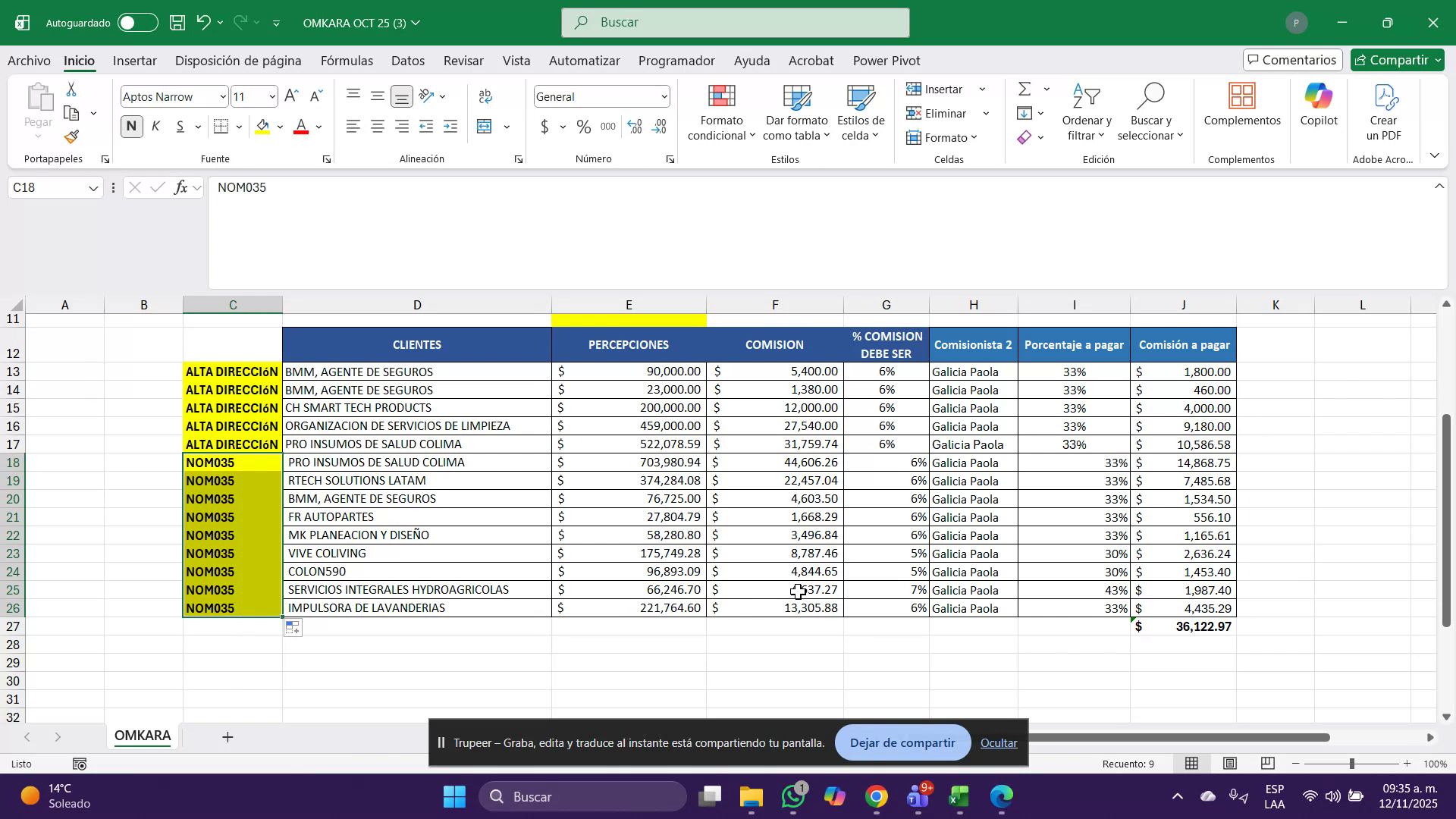Adjust the zoom slider
The height and width of the screenshot is (819, 1456).
coord(1351,764)
